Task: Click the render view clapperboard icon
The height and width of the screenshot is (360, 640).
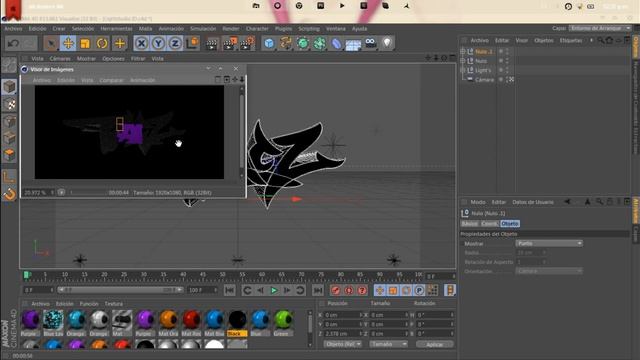Action: pos(212,43)
